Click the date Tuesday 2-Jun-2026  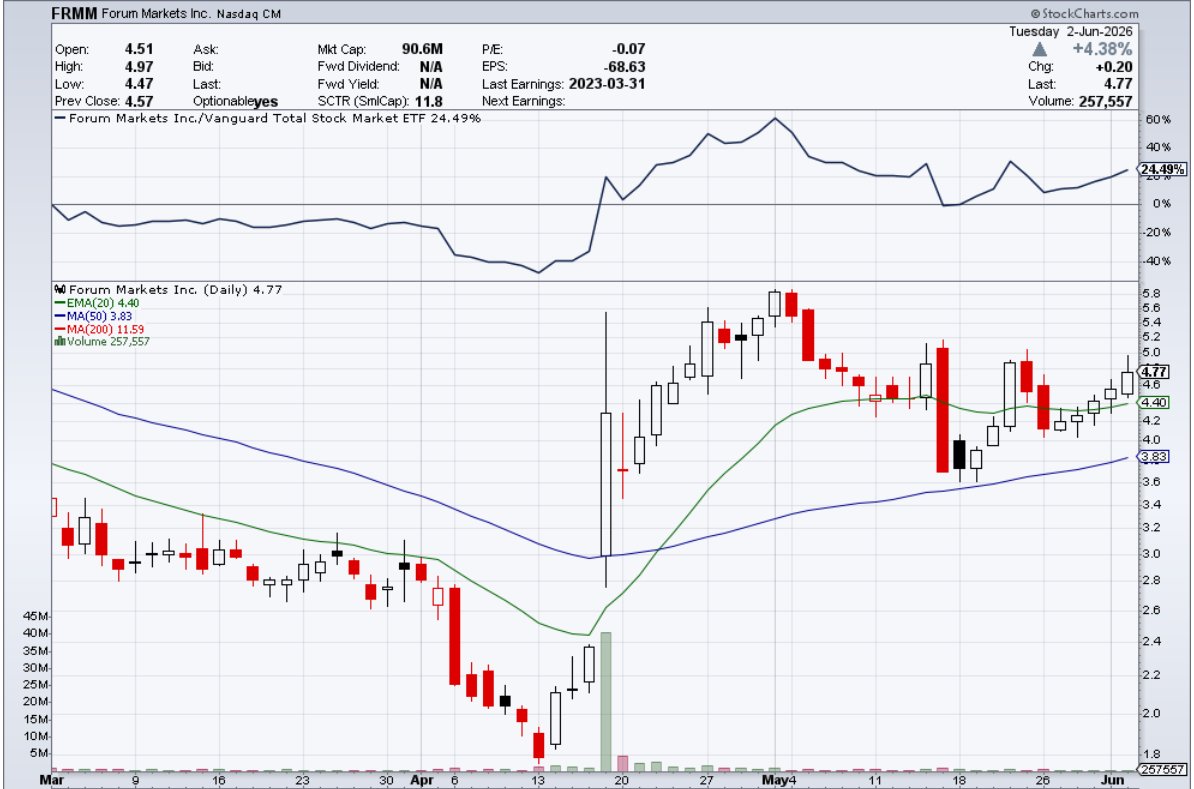1071,32
